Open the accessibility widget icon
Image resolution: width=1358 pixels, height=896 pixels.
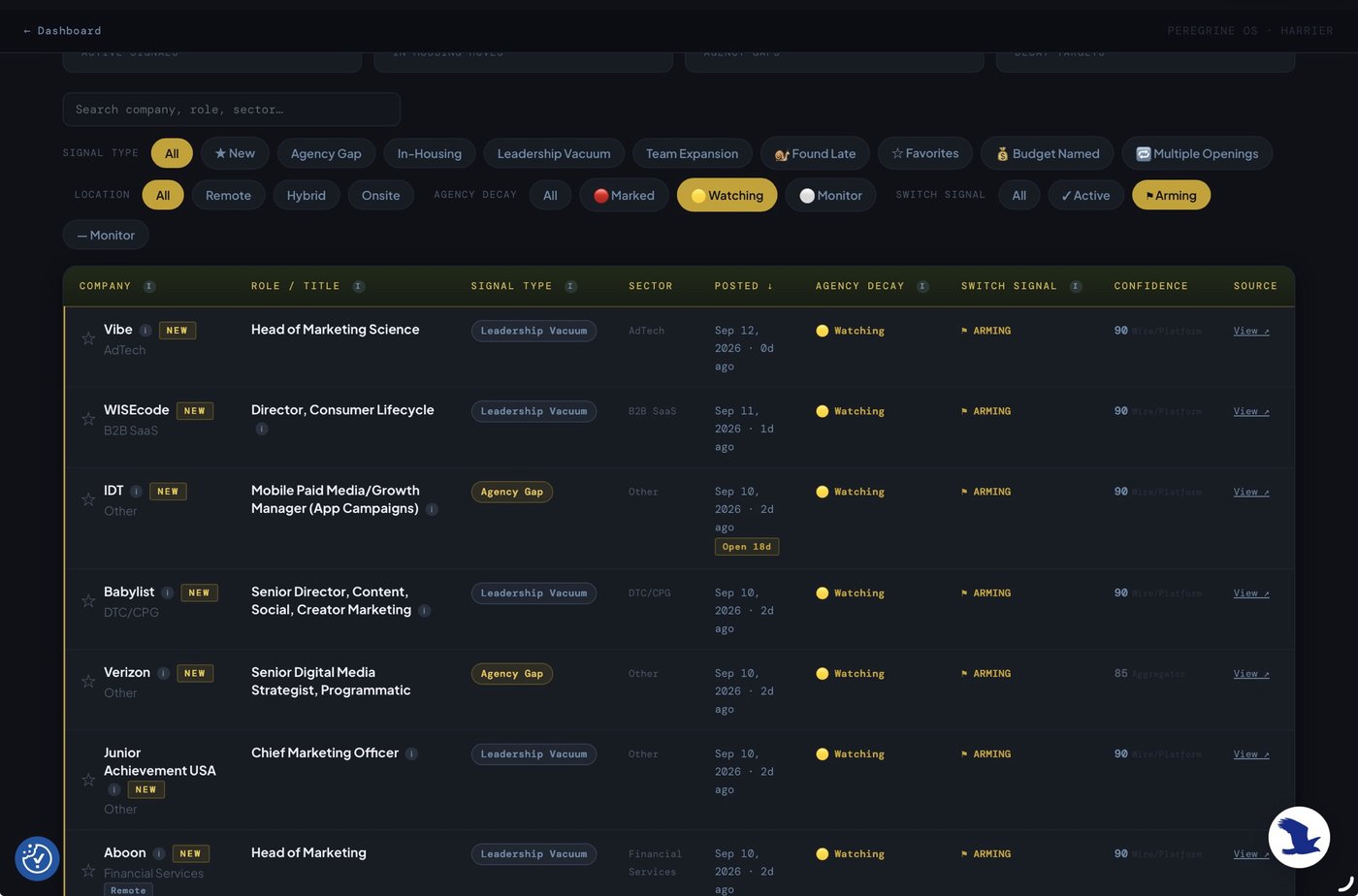(37, 858)
